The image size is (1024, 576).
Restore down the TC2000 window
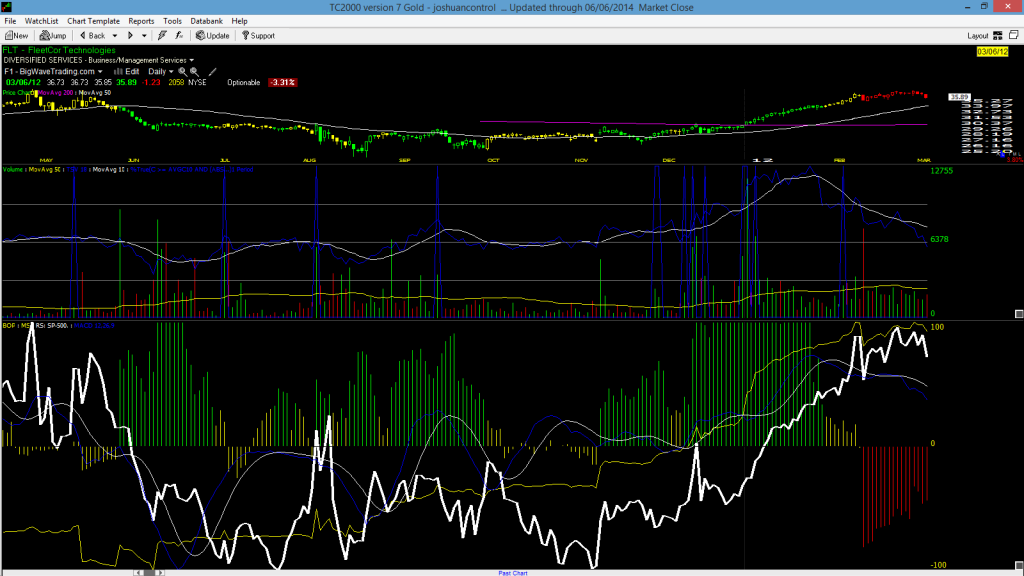[984, 7]
